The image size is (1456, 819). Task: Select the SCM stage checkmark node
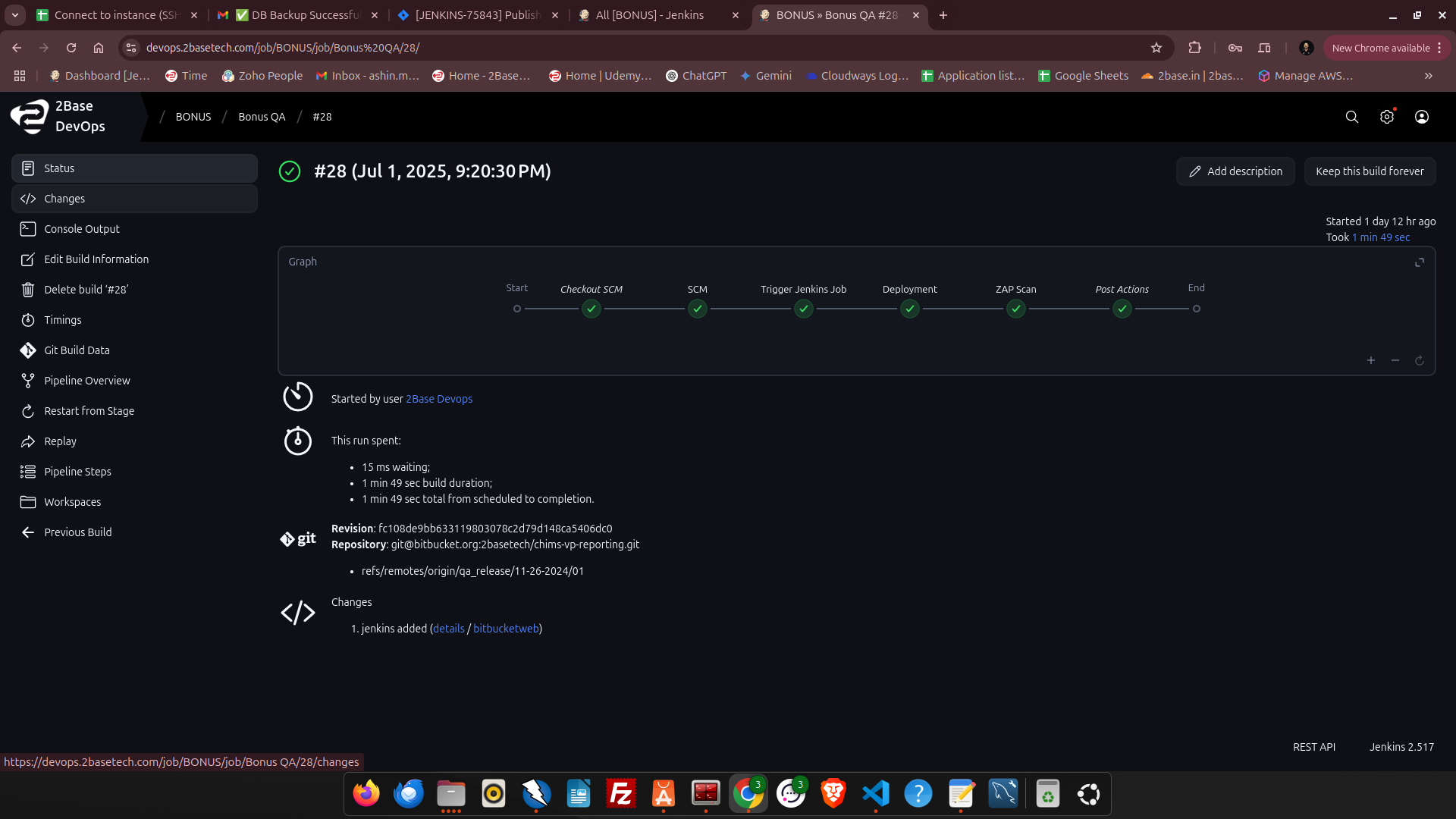(698, 309)
